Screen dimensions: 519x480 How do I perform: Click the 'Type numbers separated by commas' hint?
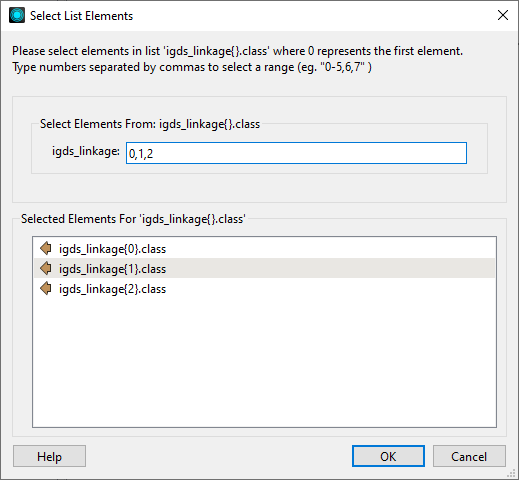[192, 67]
